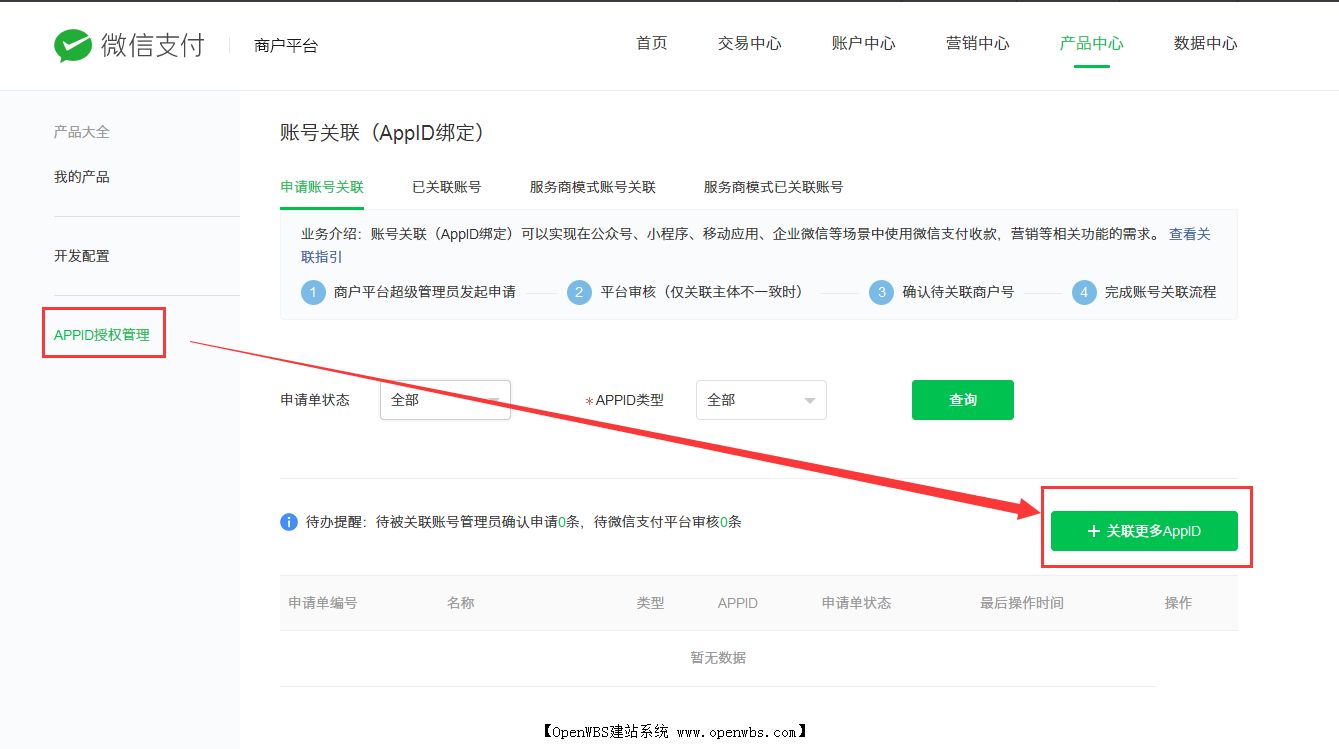Open the 数据中心 menu item
Image resolution: width=1339 pixels, height=749 pixels.
click(x=1204, y=43)
